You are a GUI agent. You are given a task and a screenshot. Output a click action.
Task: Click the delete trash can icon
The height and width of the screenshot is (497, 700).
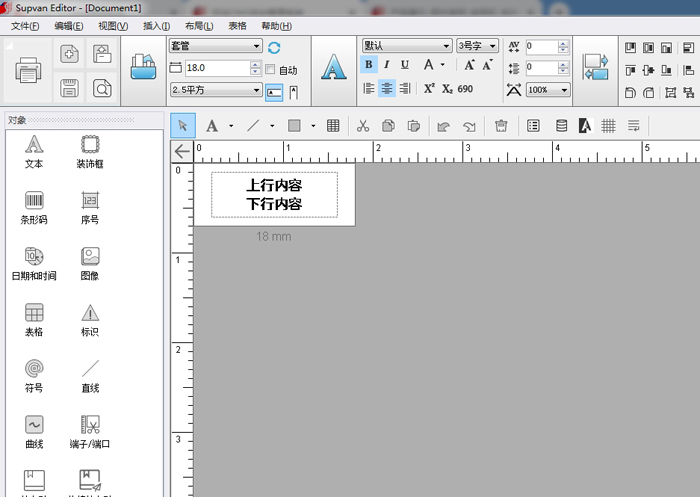(501, 126)
